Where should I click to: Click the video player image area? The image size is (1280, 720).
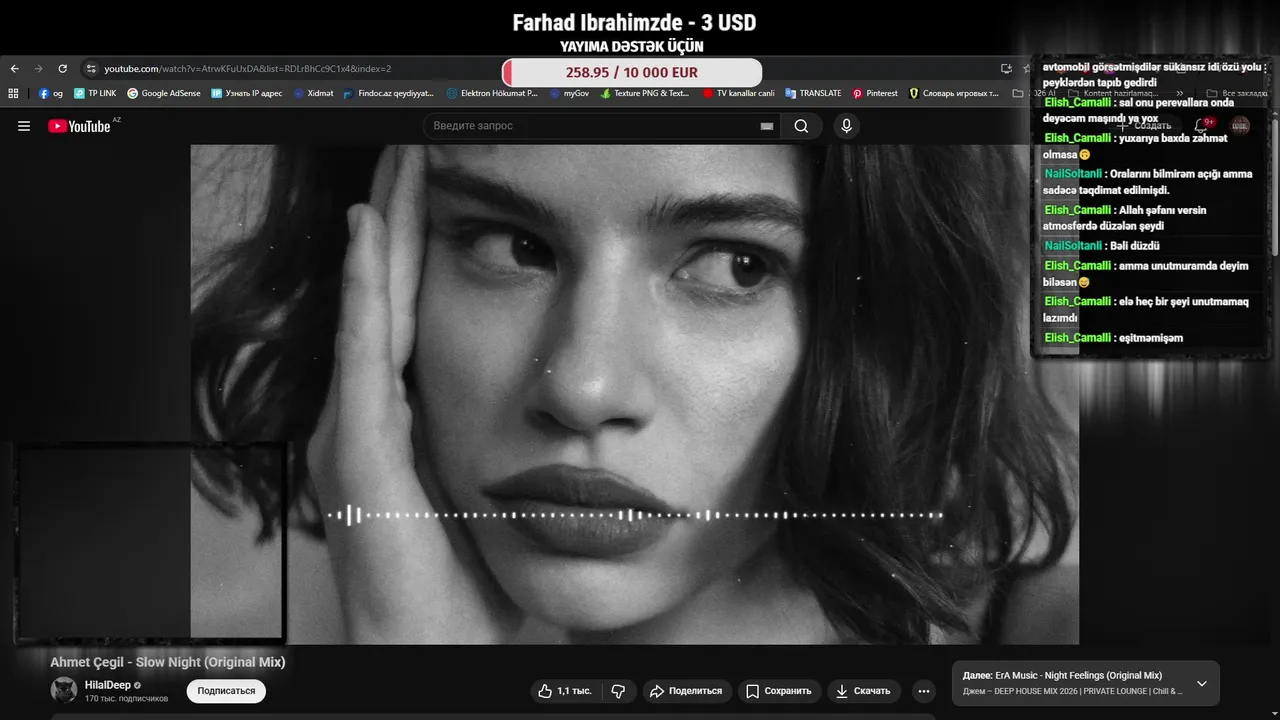pyautogui.click(x=635, y=394)
